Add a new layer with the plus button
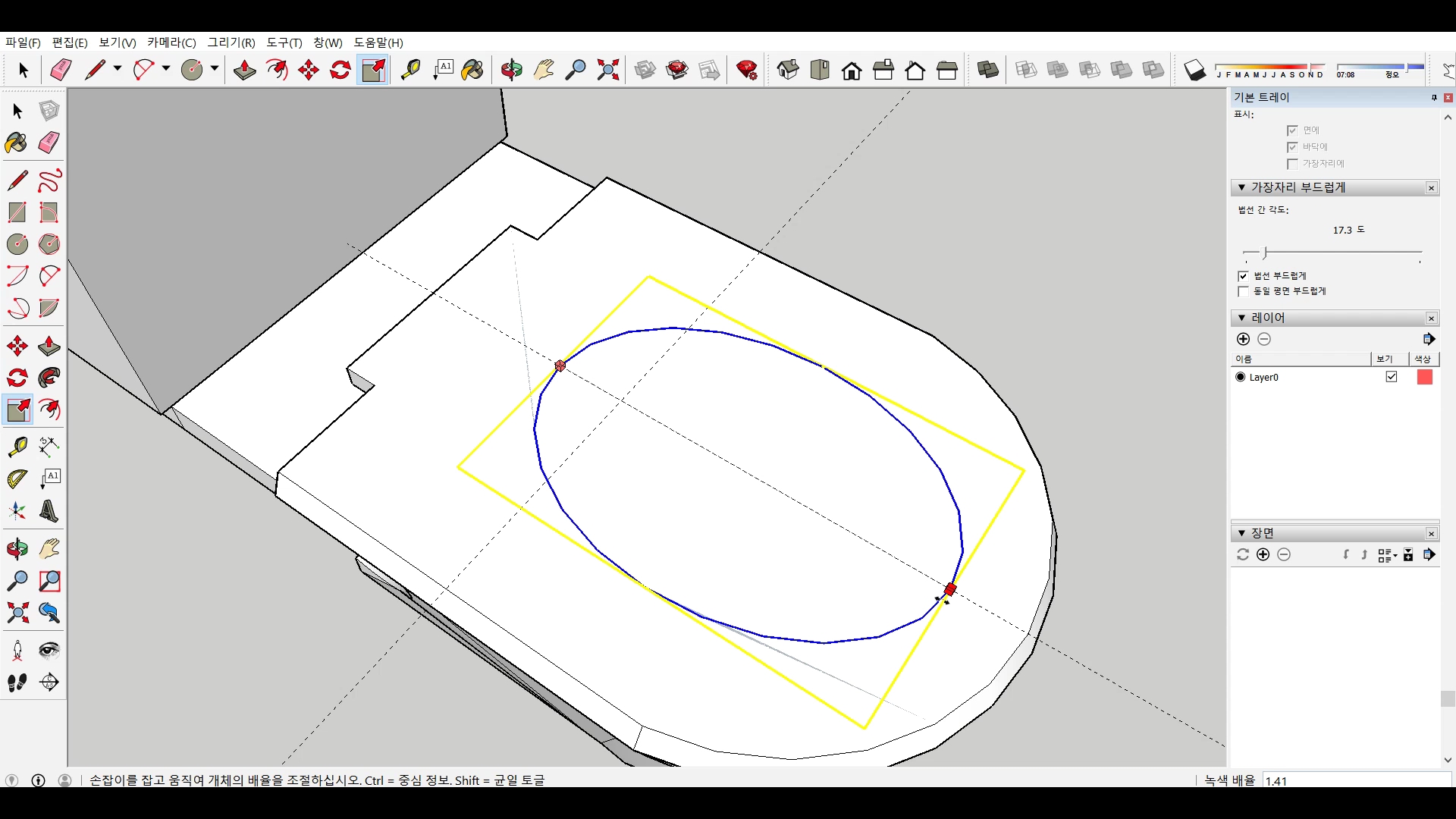This screenshot has width=1456, height=819. coord(1243,339)
